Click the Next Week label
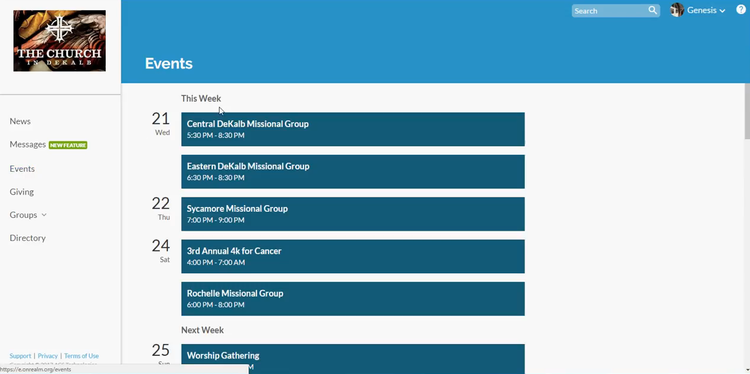Image resolution: width=750 pixels, height=374 pixels. click(202, 330)
